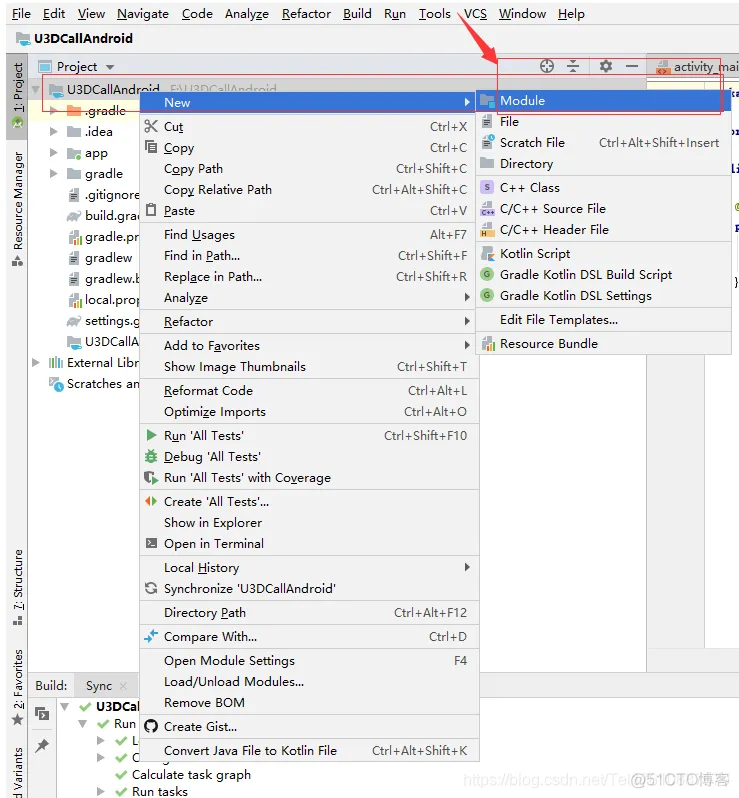Open the VCS menu
This screenshot has width=739, height=798.
pos(475,14)
